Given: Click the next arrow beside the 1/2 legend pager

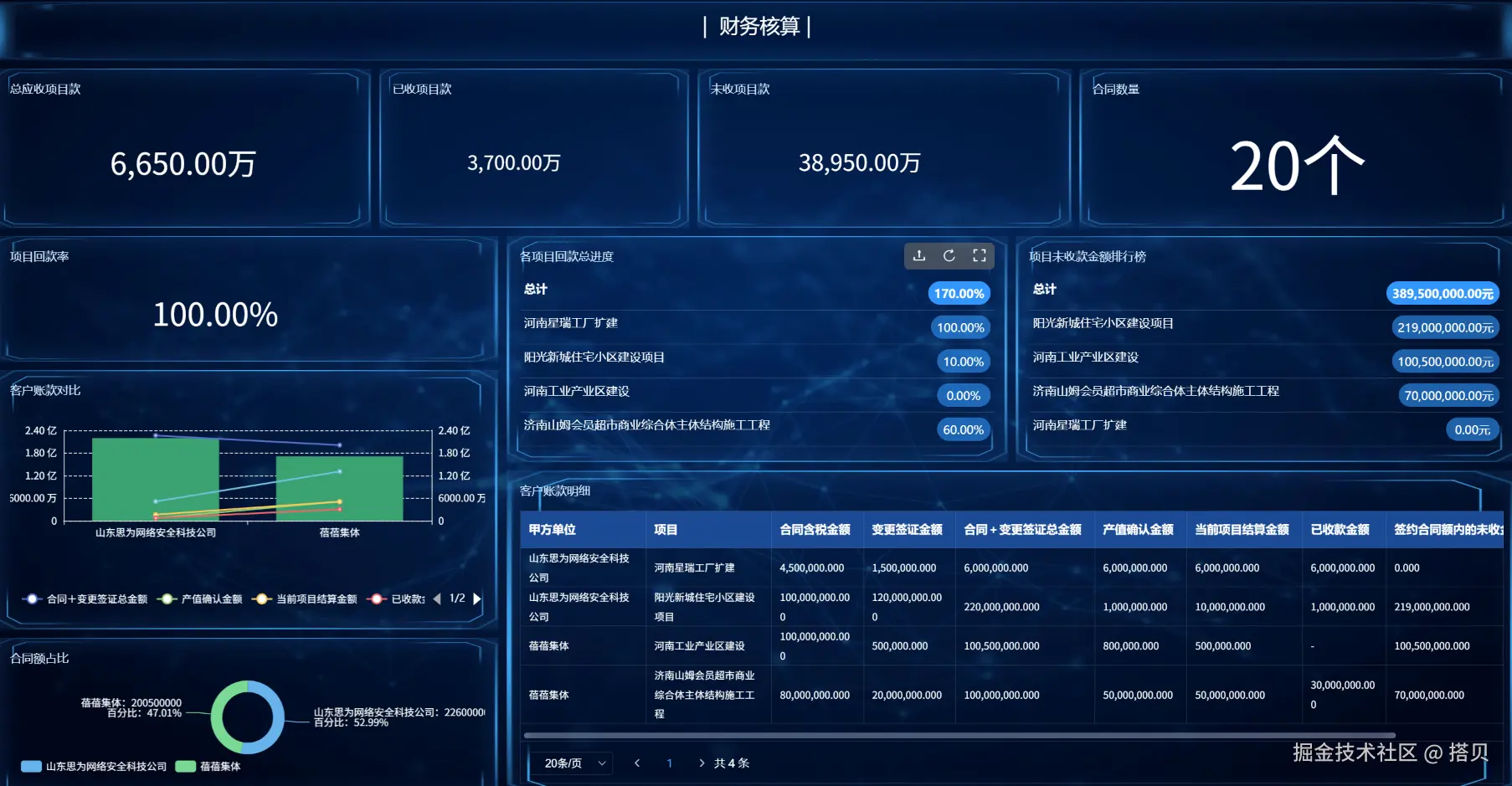Looking at the screenshot, I should [477, 598].
